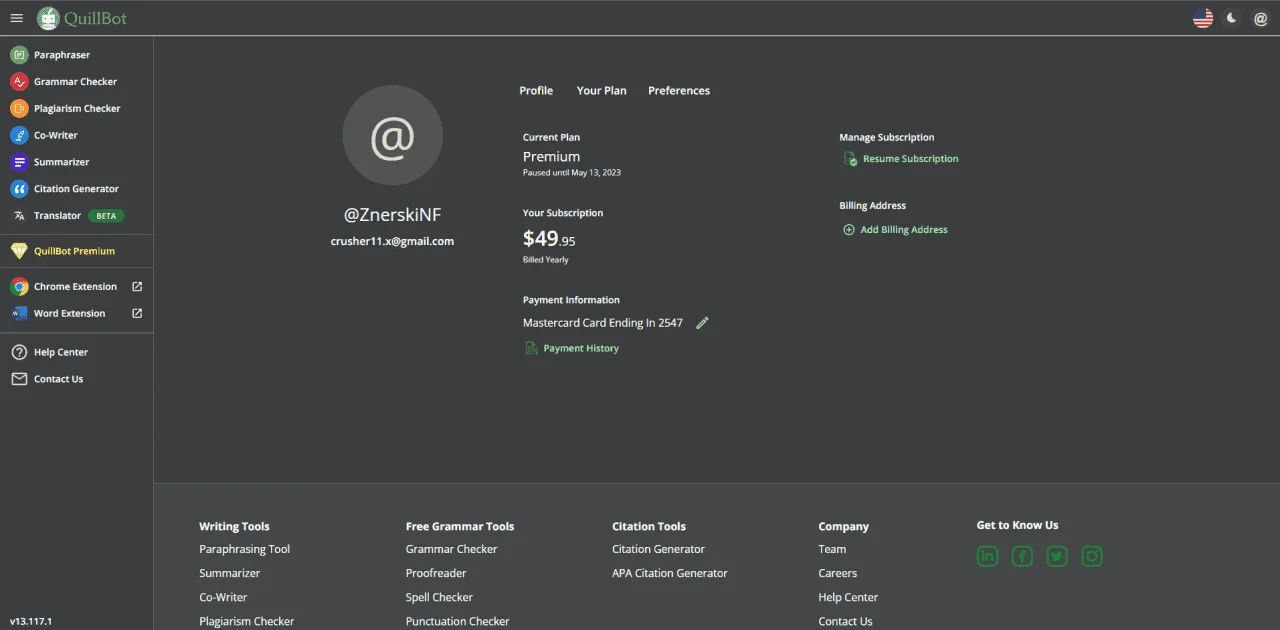Open Spell Checker footer link
The height and width of the screenshot is (630, 1280).
click(439, 597)
